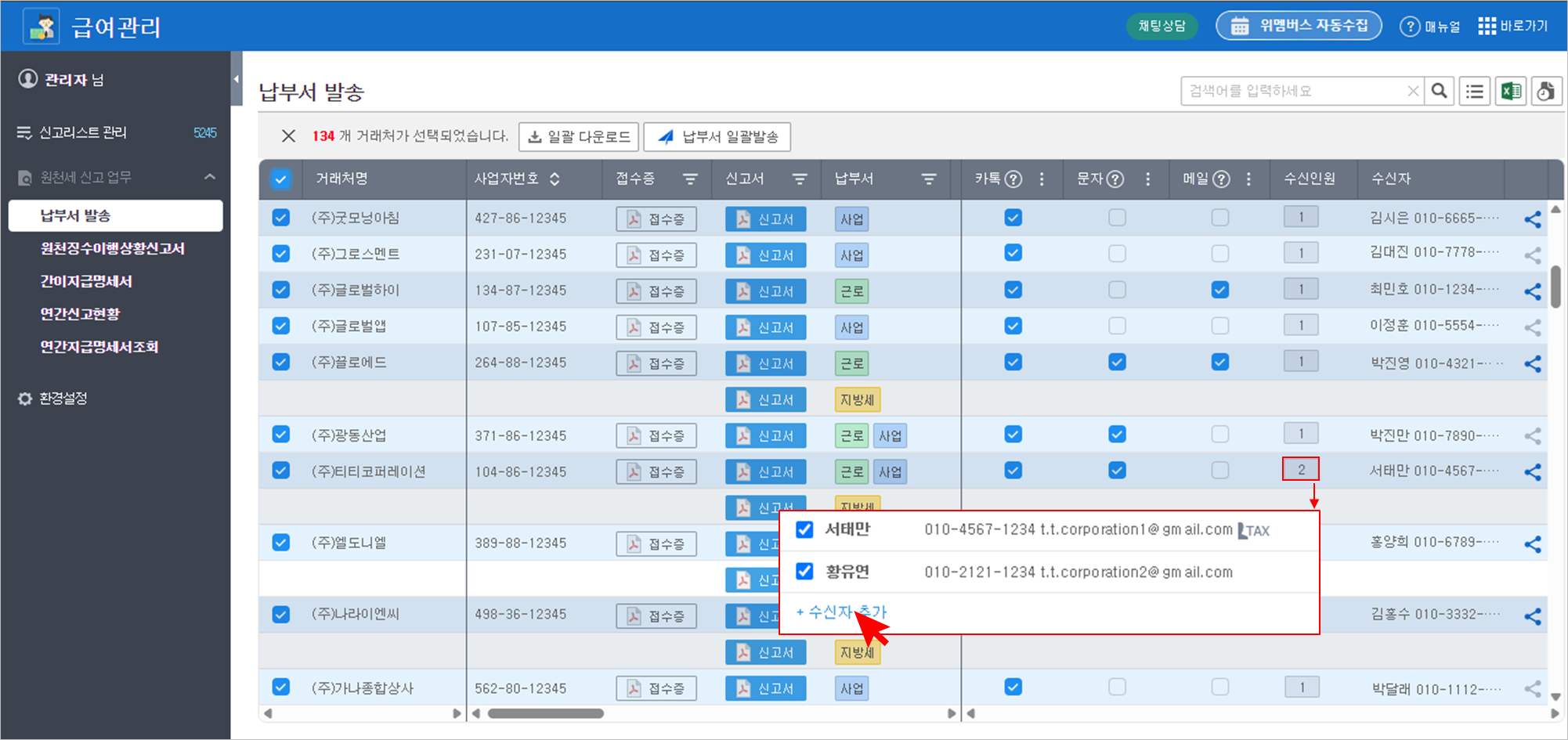
Task: Click the share icon for 홍양희 row
Action: click(1533, 544)
